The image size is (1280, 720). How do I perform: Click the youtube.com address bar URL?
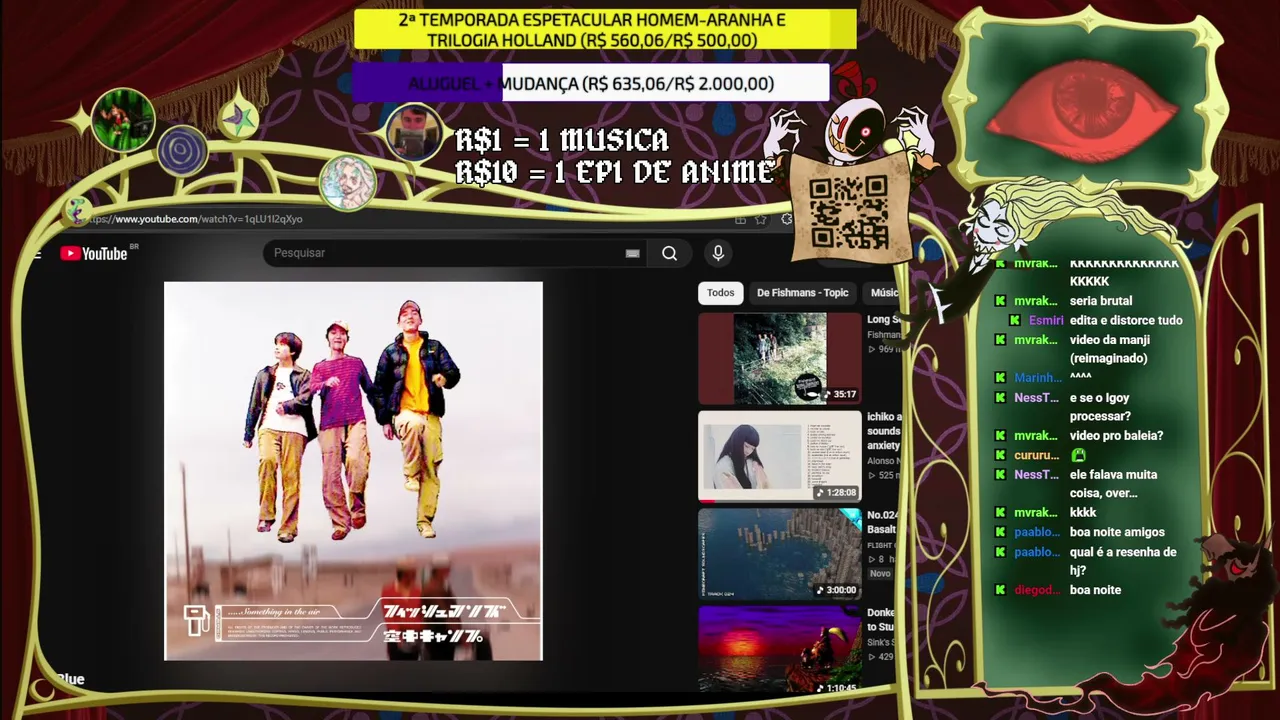coord(194,219)
